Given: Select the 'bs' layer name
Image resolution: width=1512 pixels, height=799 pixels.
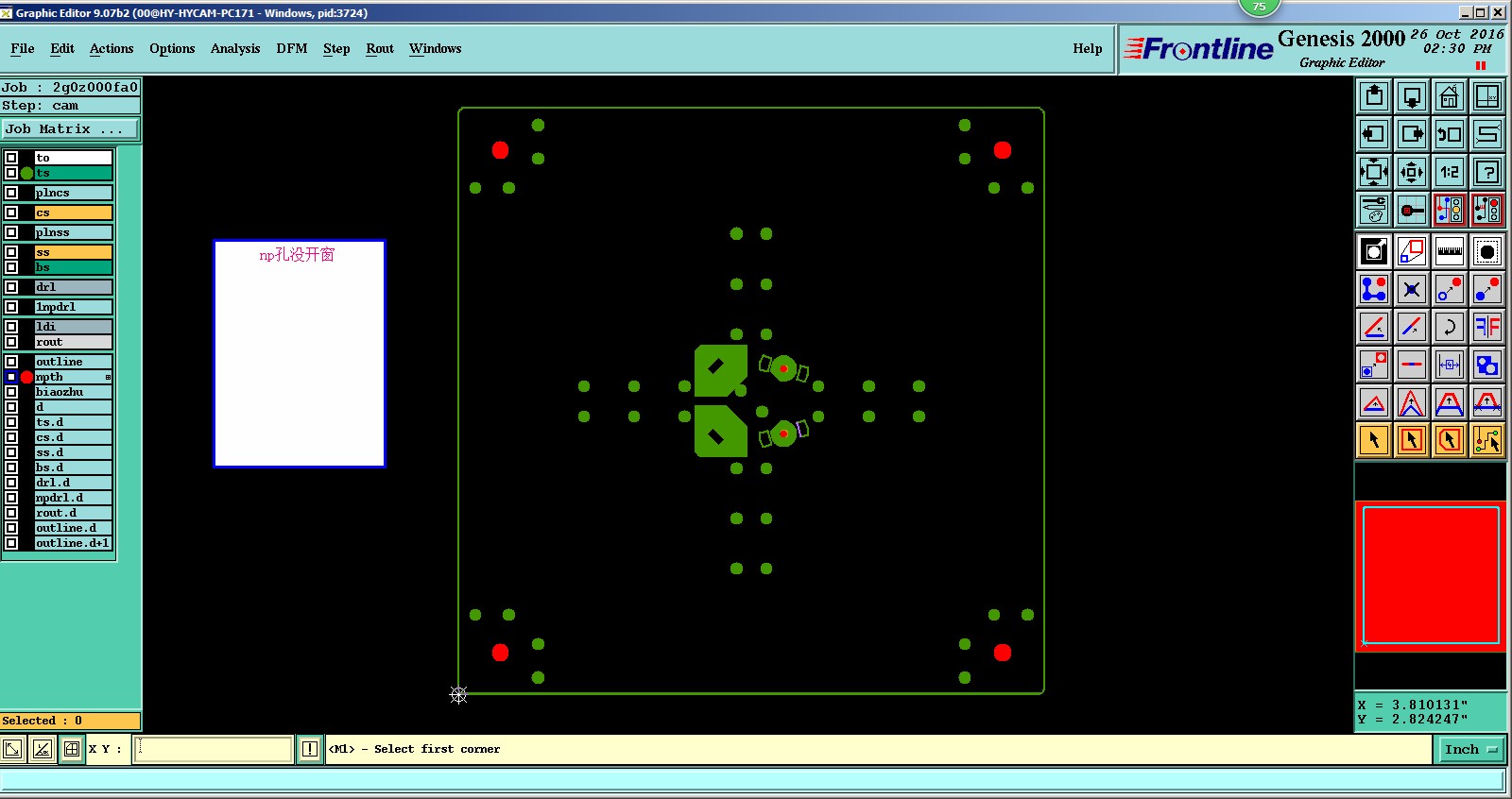Looking at the screenshot, I should (x=74, y=267).
